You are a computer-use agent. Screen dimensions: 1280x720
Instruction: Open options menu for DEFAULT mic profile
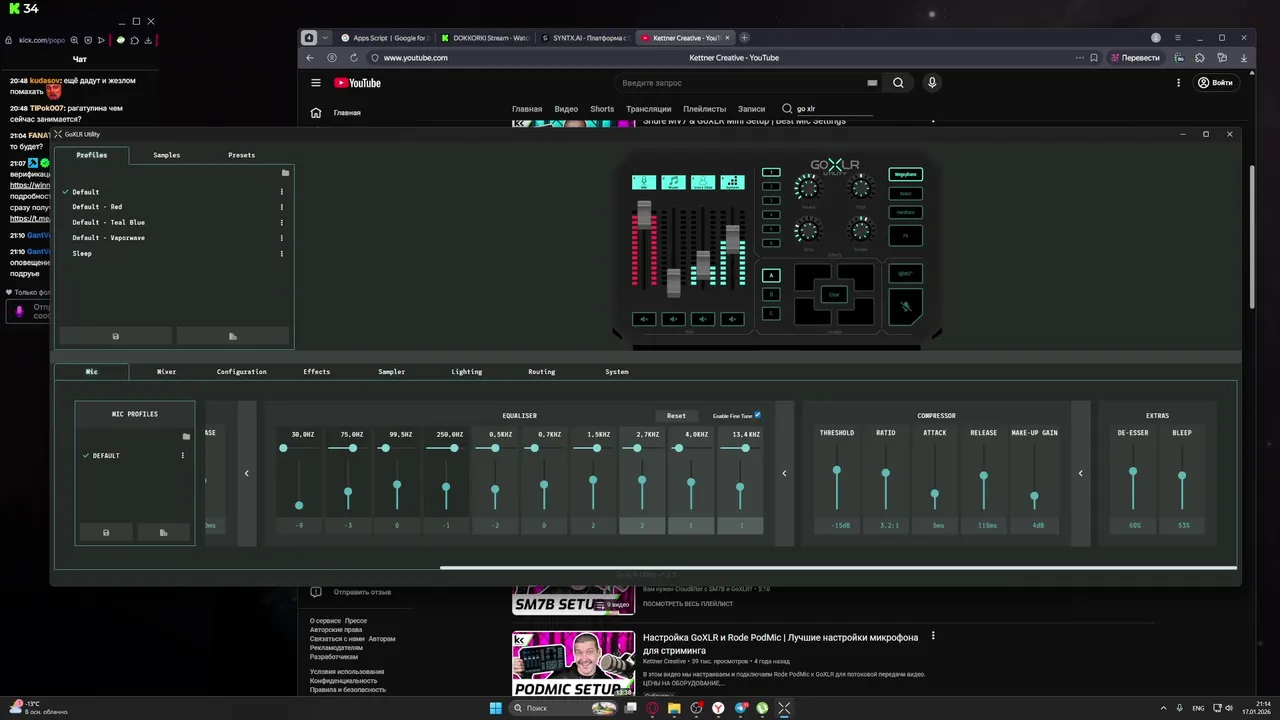click(182, 455)
